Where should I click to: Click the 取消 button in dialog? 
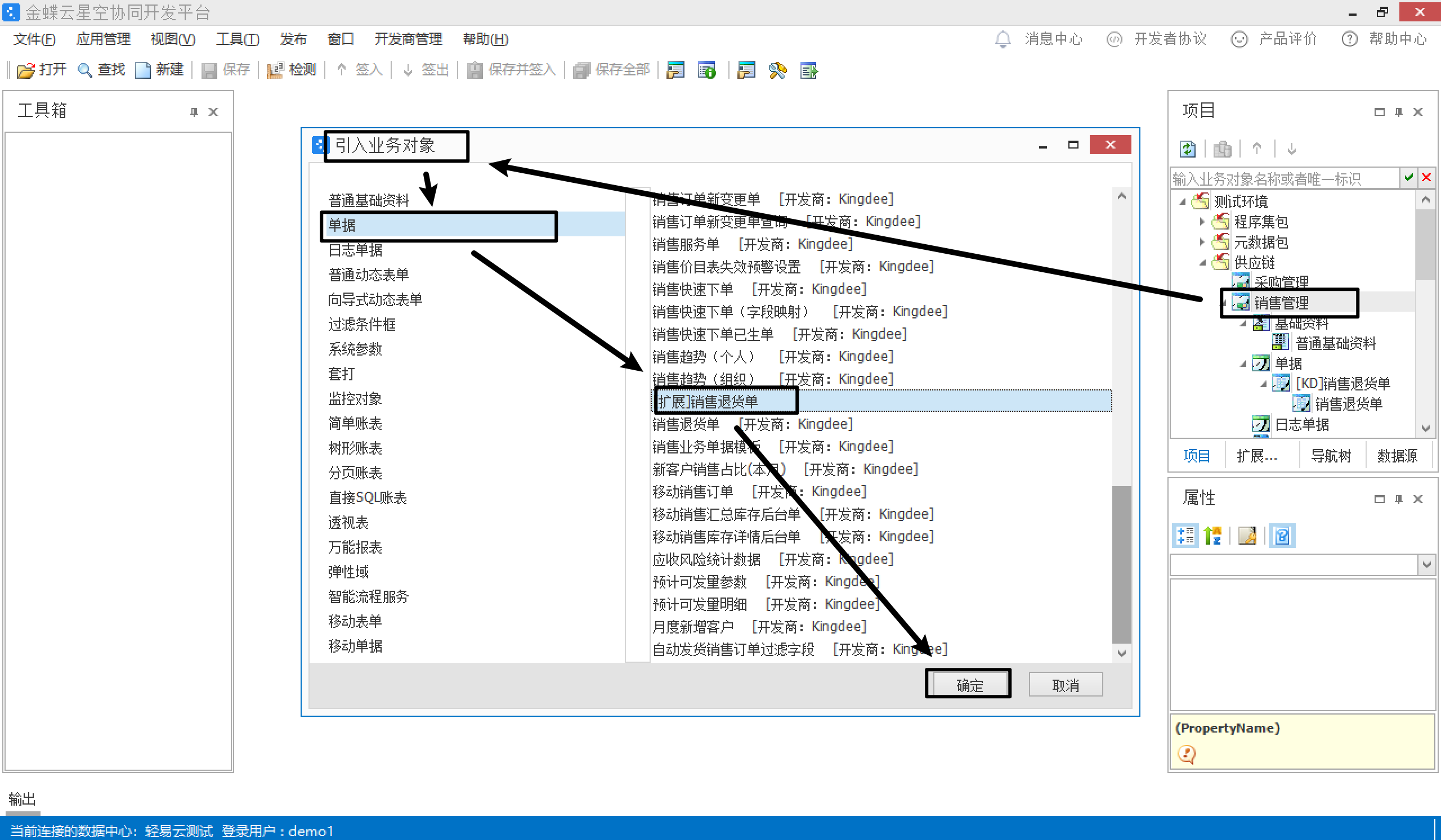pyautogui.click(x=1066, y=685)
